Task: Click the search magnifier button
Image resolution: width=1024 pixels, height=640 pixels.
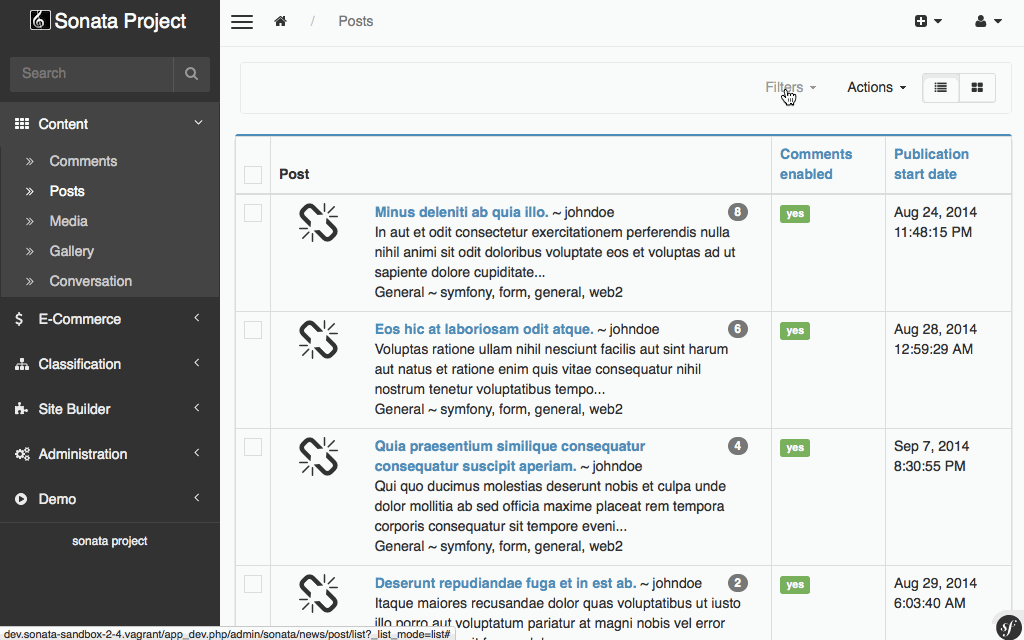Action: [191, 74]
